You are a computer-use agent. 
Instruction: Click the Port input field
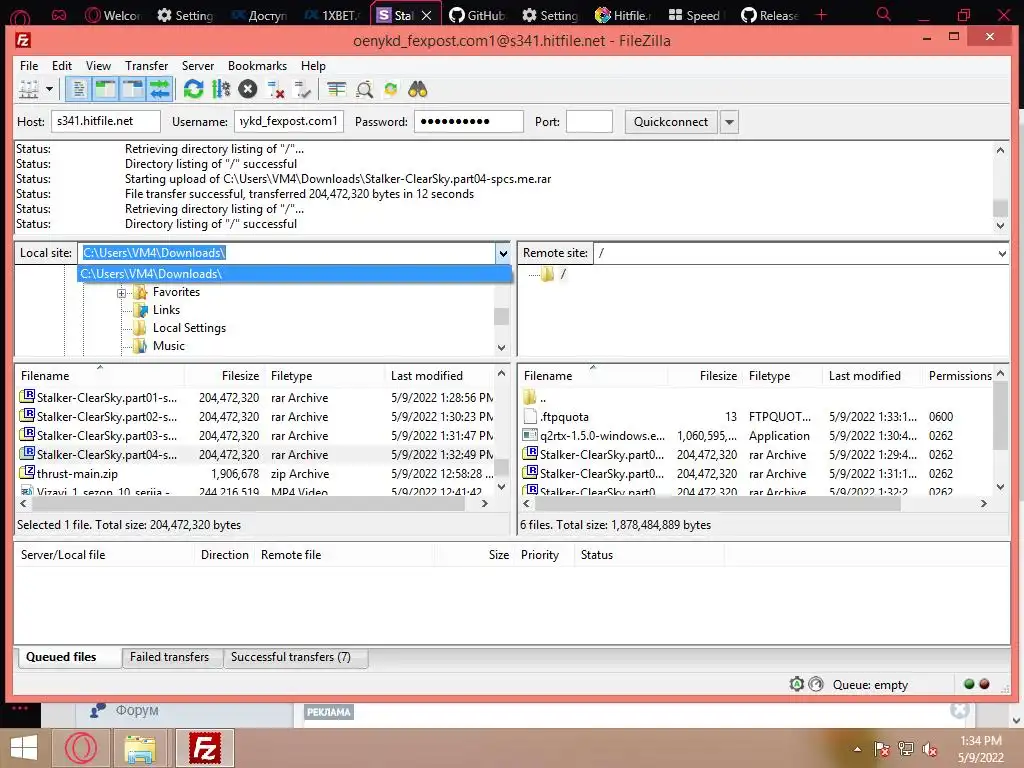(x=589, y=121)
